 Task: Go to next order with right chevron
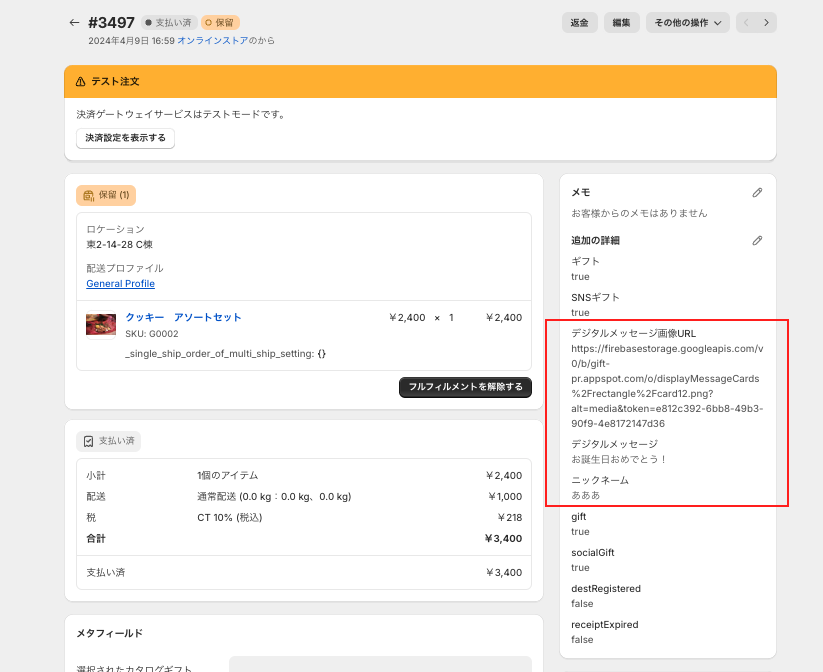point(766,22)
